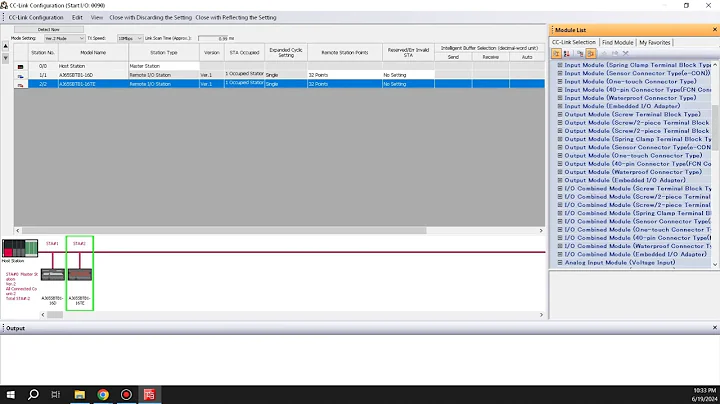Click the Link Scan Time value field

[x=213, y=39]
